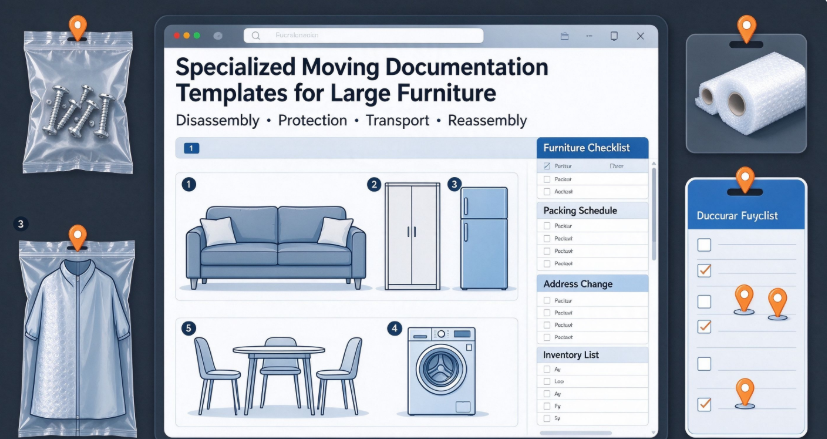Check the first checkbox under Packing Schedule
This screenshot has height=439, width=827.
click(547, 226)
